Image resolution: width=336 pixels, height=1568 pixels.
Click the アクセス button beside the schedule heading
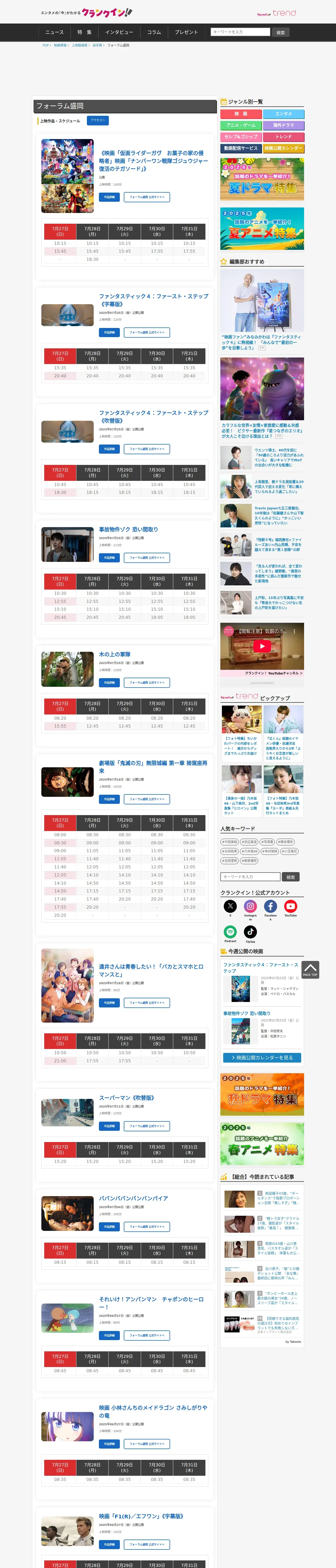98,120
